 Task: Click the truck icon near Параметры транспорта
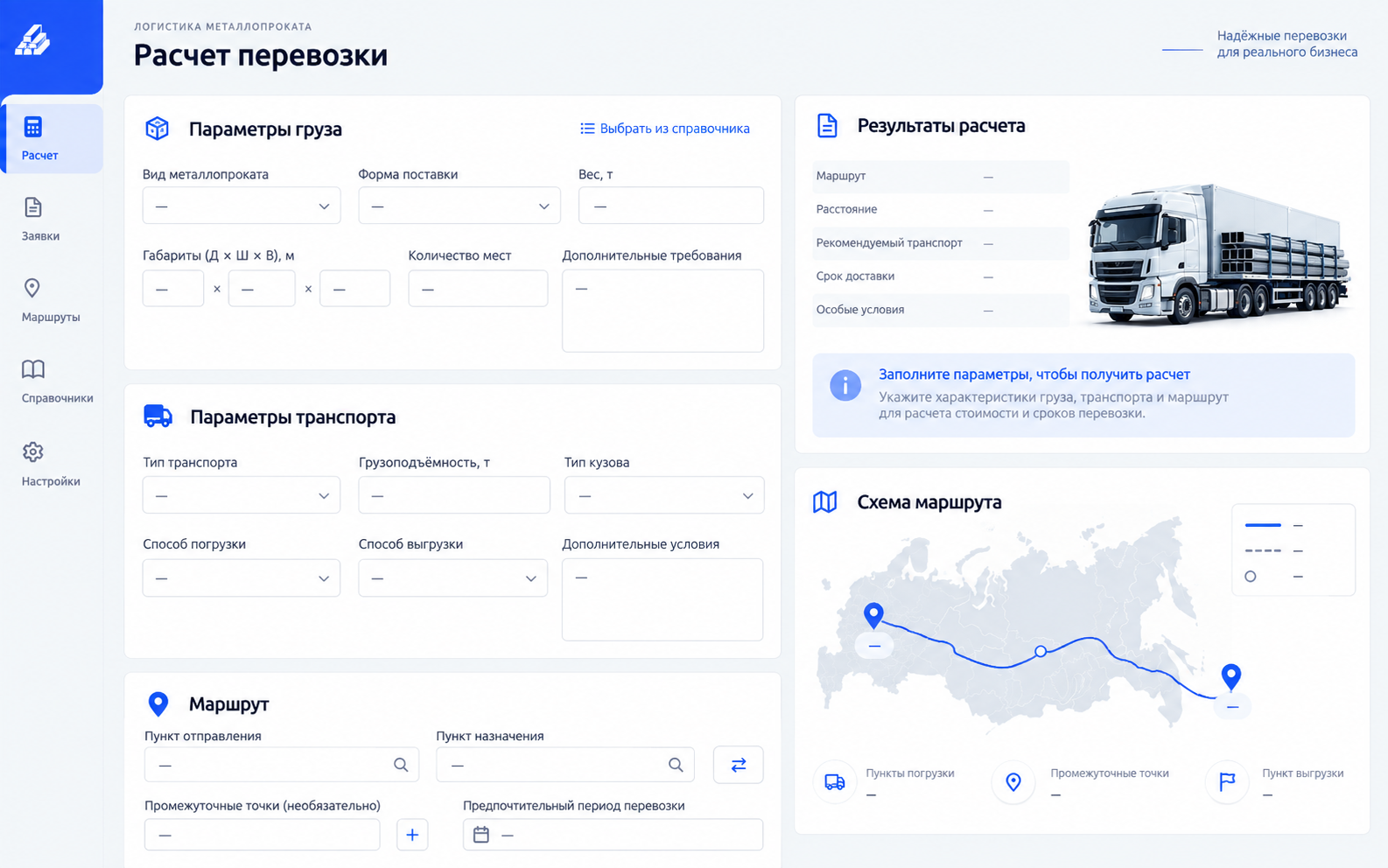coord(158,416)
